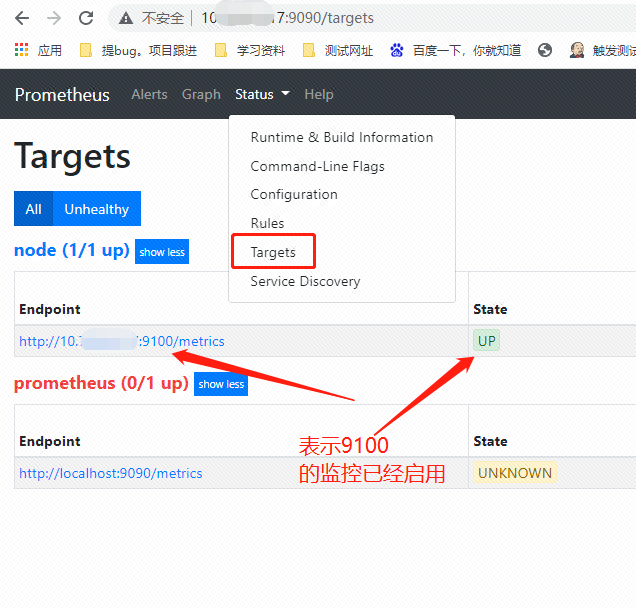Open the Baidu 百度一下 bookmark
The height and width of the screenshot is (608, 636).
pyautogui.click(x=455, y=51)
